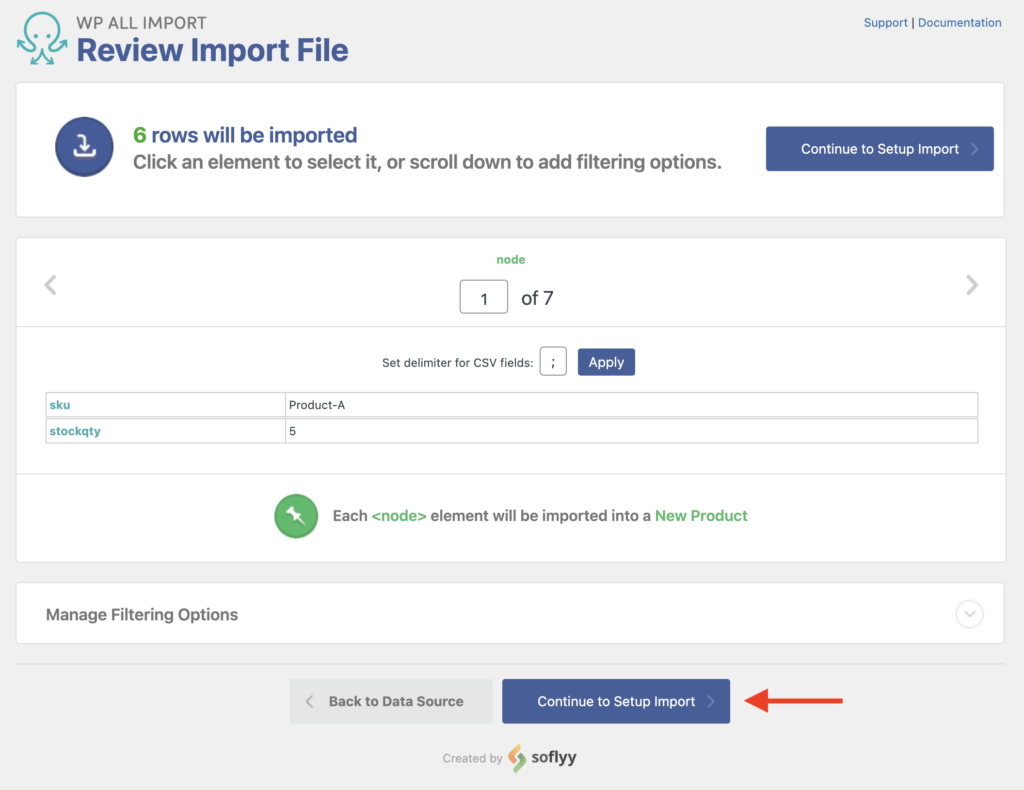Open the Manage Filtering Options chevron toggle
This screenshot has width=1024, height=790.
968,614
